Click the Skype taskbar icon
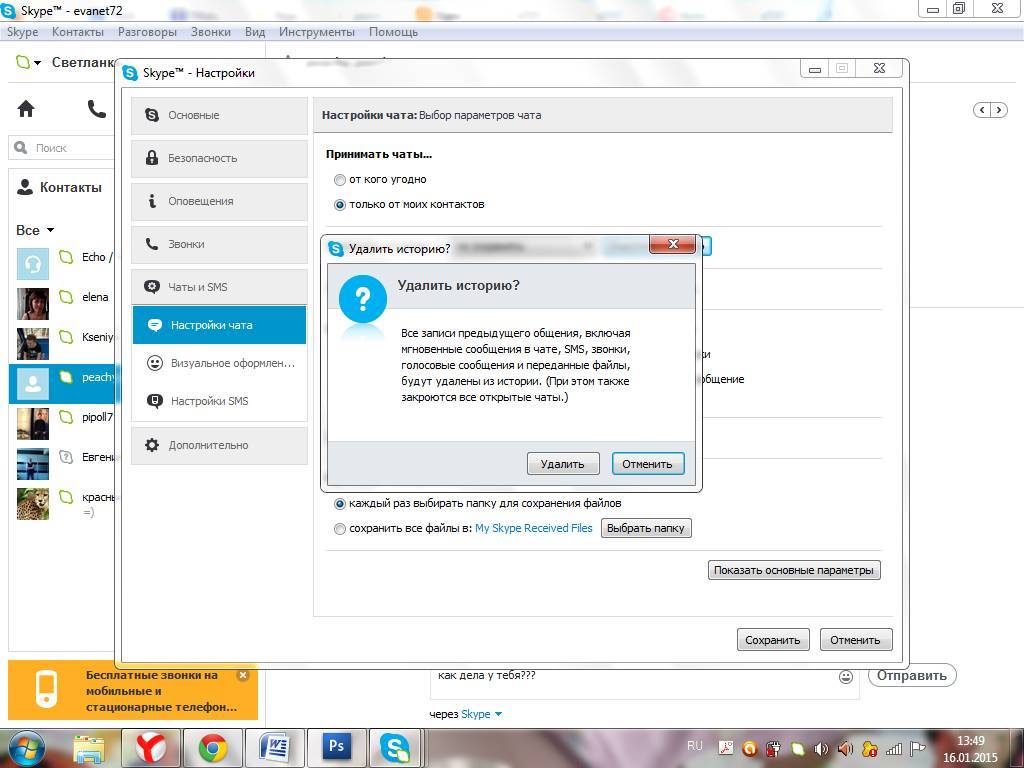 pyautogui.click(x=396, y=749)
